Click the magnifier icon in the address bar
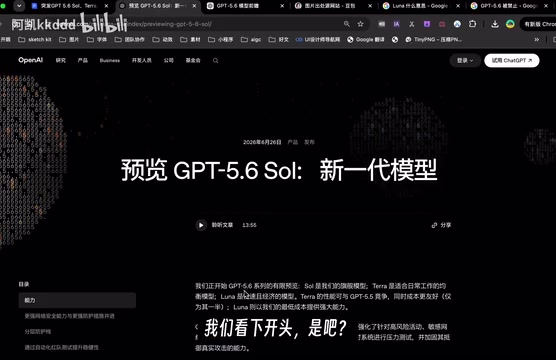This screenshot has width=556, height=360. coord(347,24)
